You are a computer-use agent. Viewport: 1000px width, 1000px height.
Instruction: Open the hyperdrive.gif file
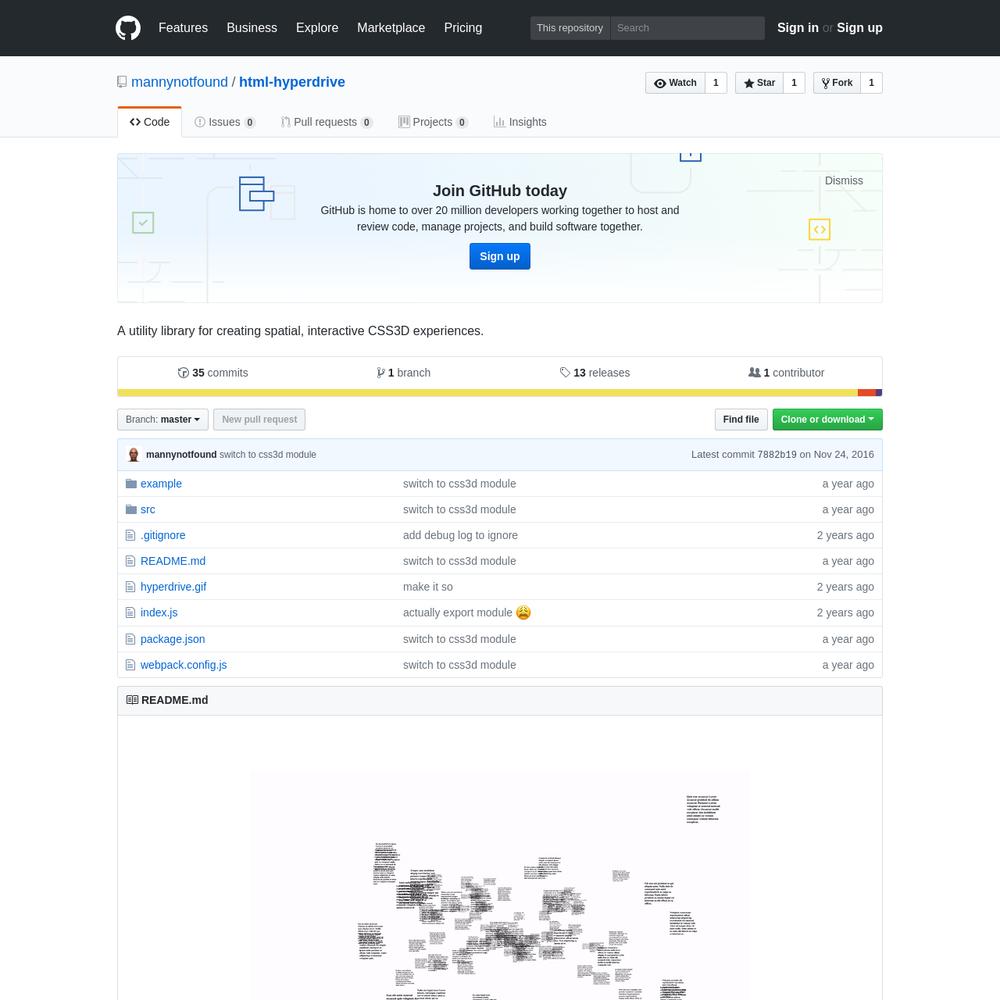point(173,587)
